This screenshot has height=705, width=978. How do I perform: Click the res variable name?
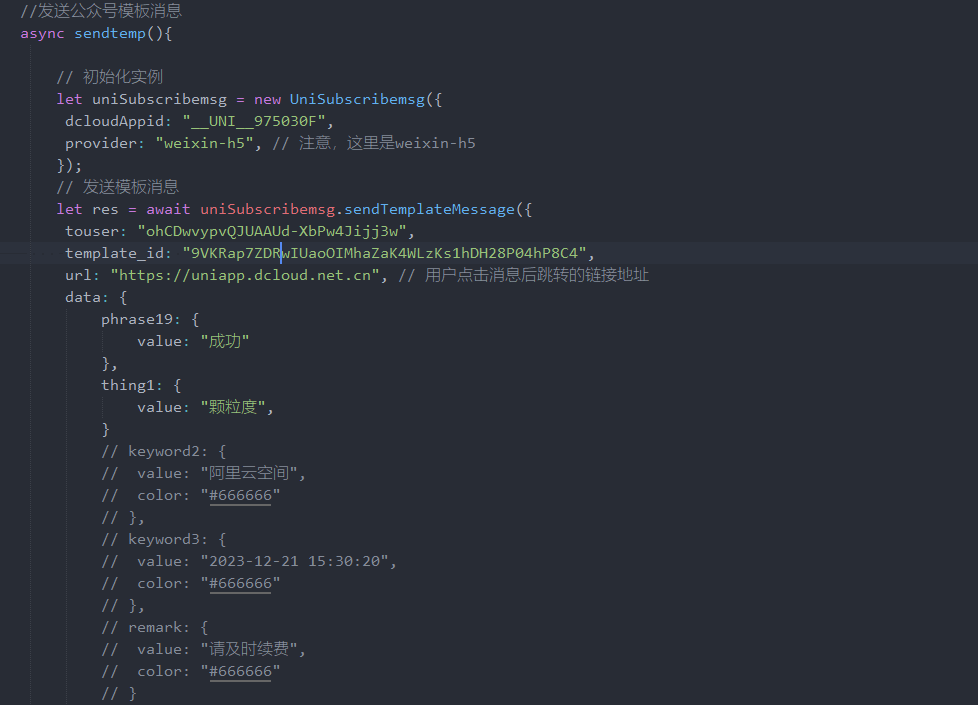[105, 209]
